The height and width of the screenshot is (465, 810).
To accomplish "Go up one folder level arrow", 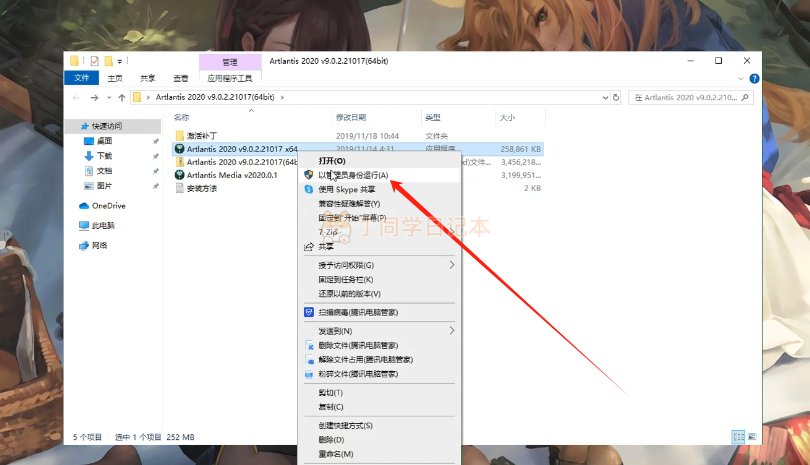I will point(122,97).
